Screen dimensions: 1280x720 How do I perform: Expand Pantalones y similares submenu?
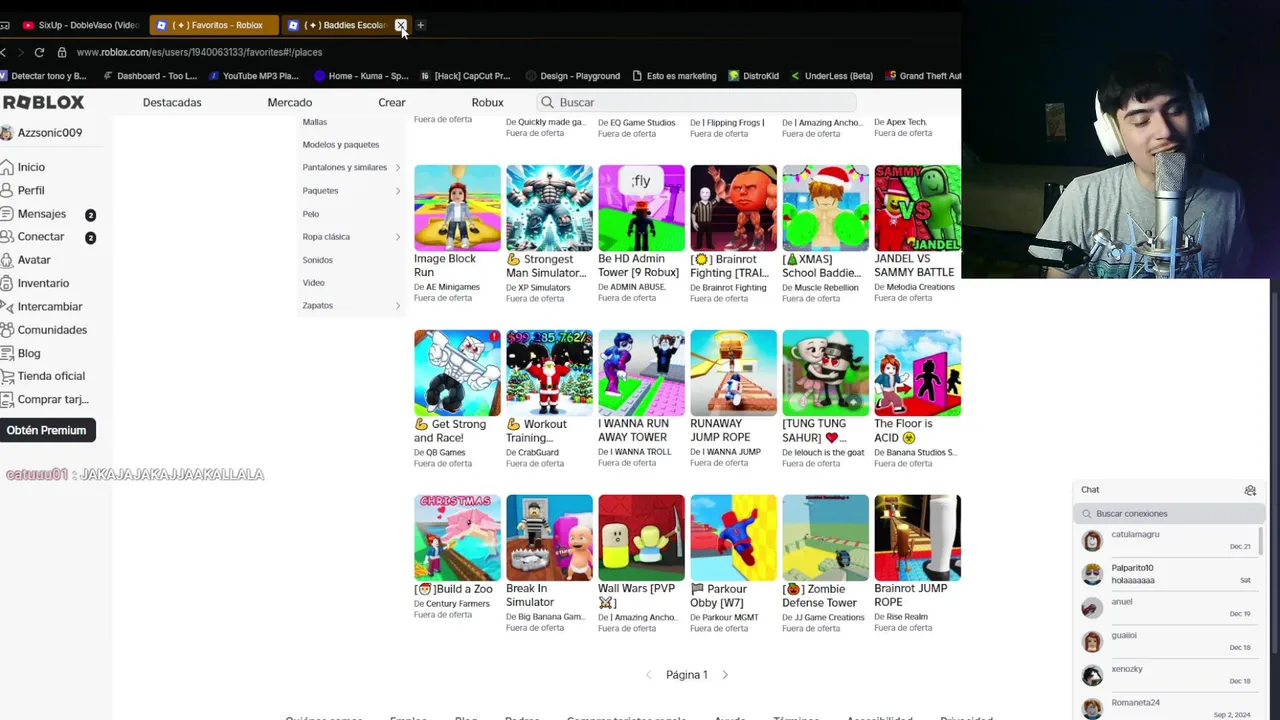click(x=397, y=167)
